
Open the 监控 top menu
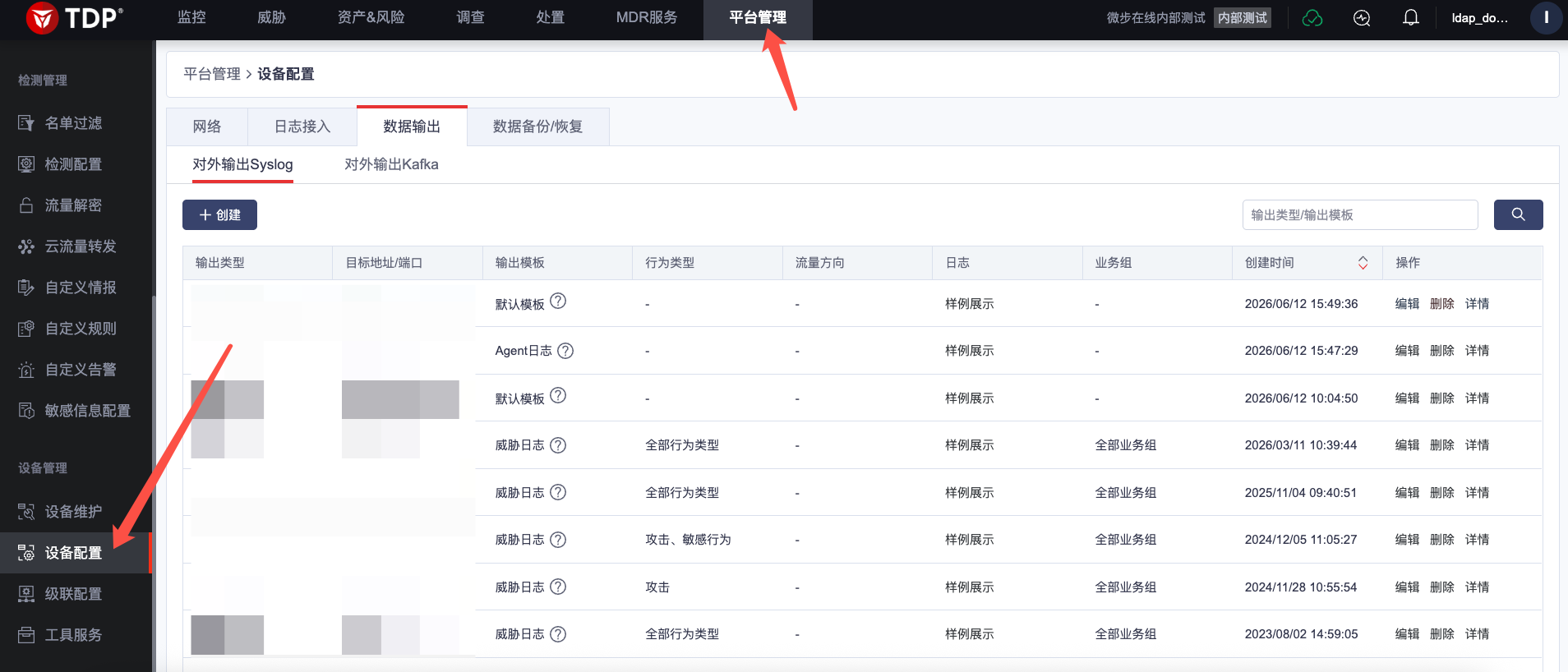coord(191,17)
